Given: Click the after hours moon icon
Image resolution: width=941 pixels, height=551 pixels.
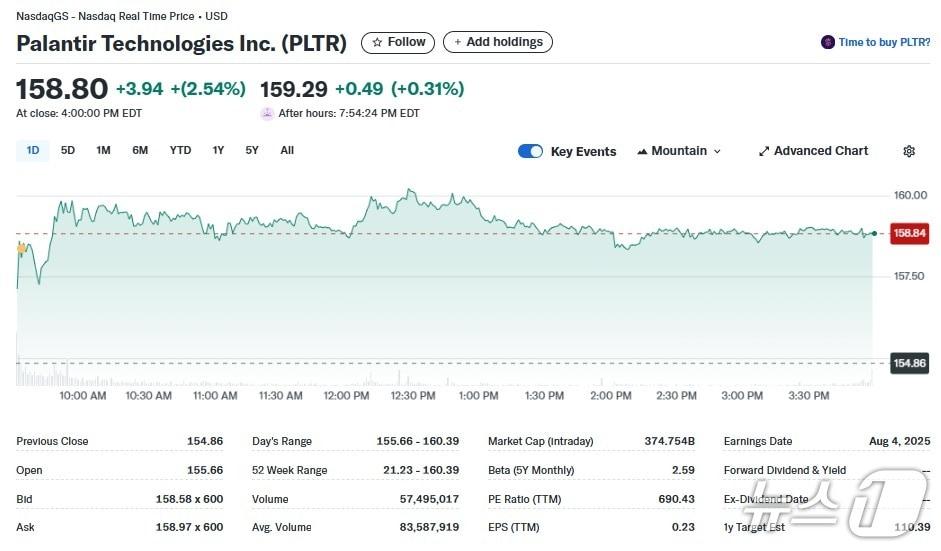Looking at the screenshot, I should pos(267,113).
